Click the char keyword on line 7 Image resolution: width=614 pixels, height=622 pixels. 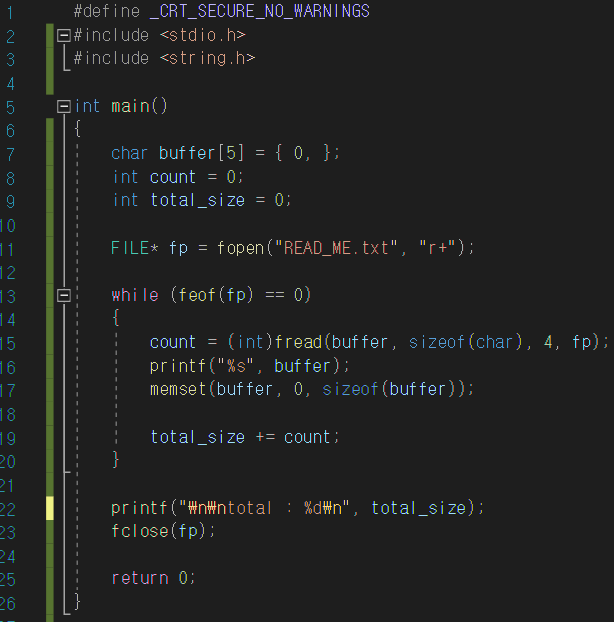[x=129, y=153]
